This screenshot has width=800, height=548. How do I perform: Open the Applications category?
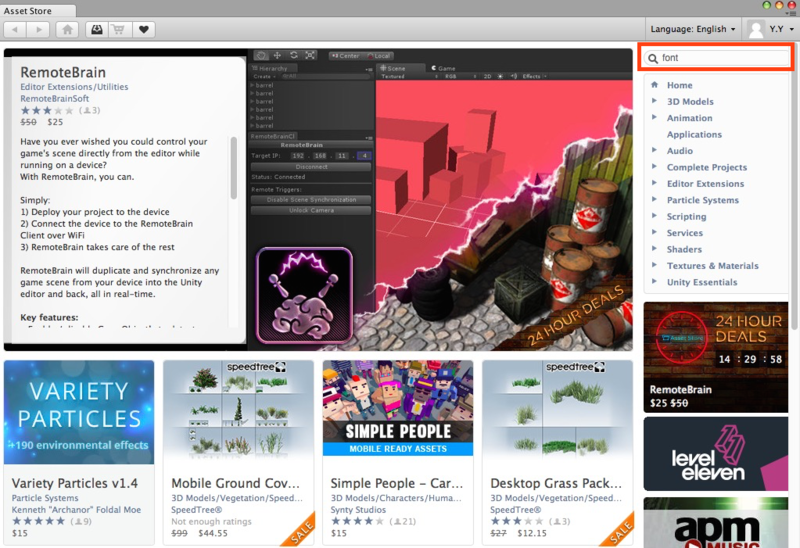pyautogui.click(x=694, y=134)
